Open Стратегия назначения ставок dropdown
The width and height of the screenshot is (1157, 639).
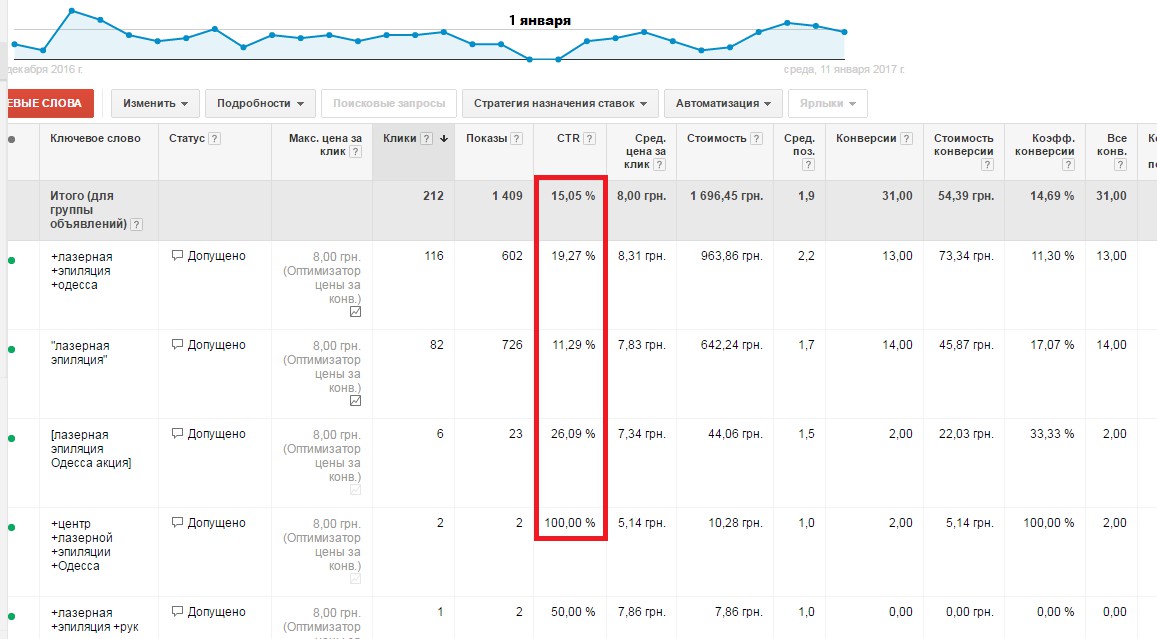coord(560,103)
